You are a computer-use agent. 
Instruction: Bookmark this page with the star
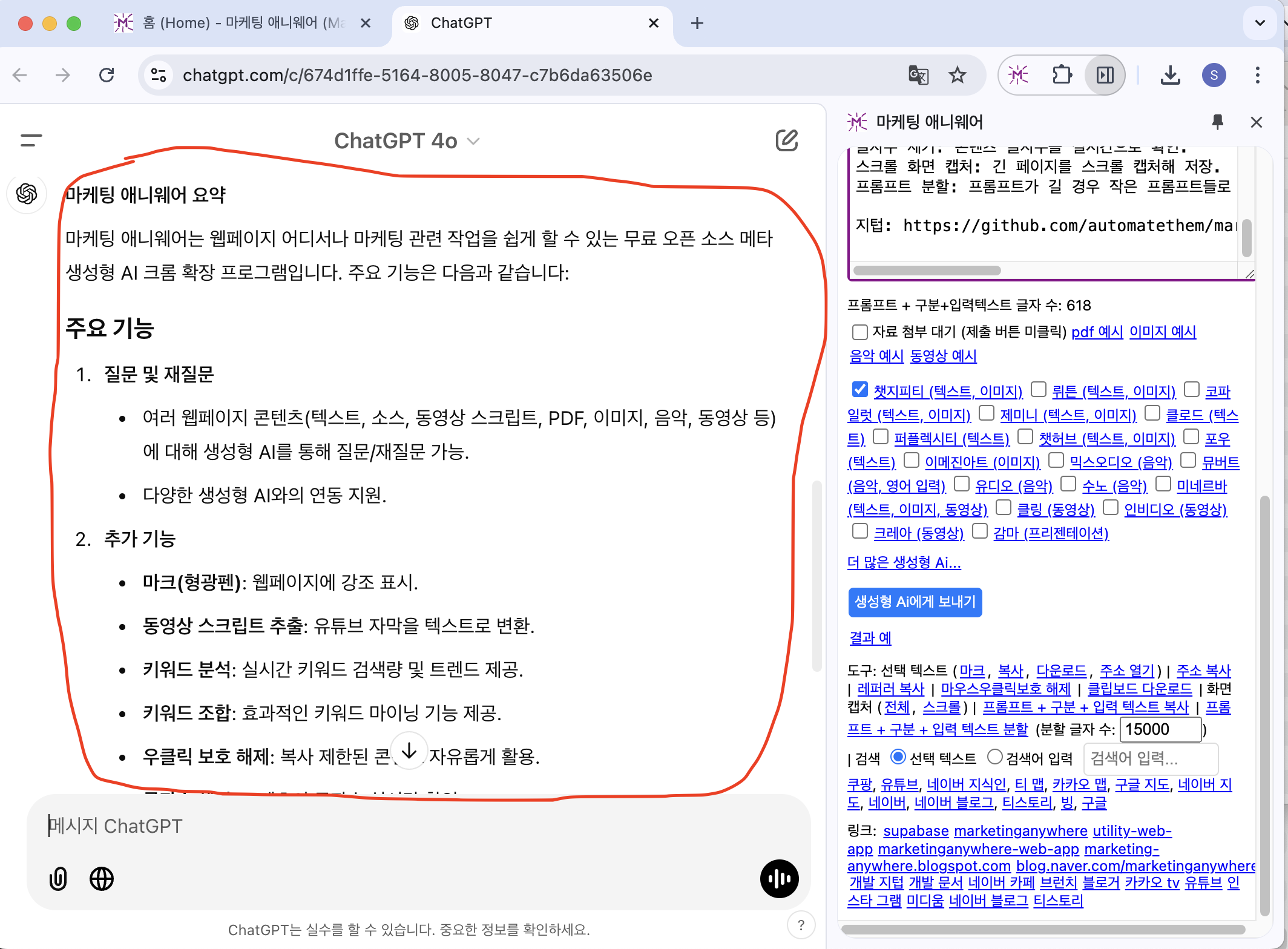coord(958,75)
